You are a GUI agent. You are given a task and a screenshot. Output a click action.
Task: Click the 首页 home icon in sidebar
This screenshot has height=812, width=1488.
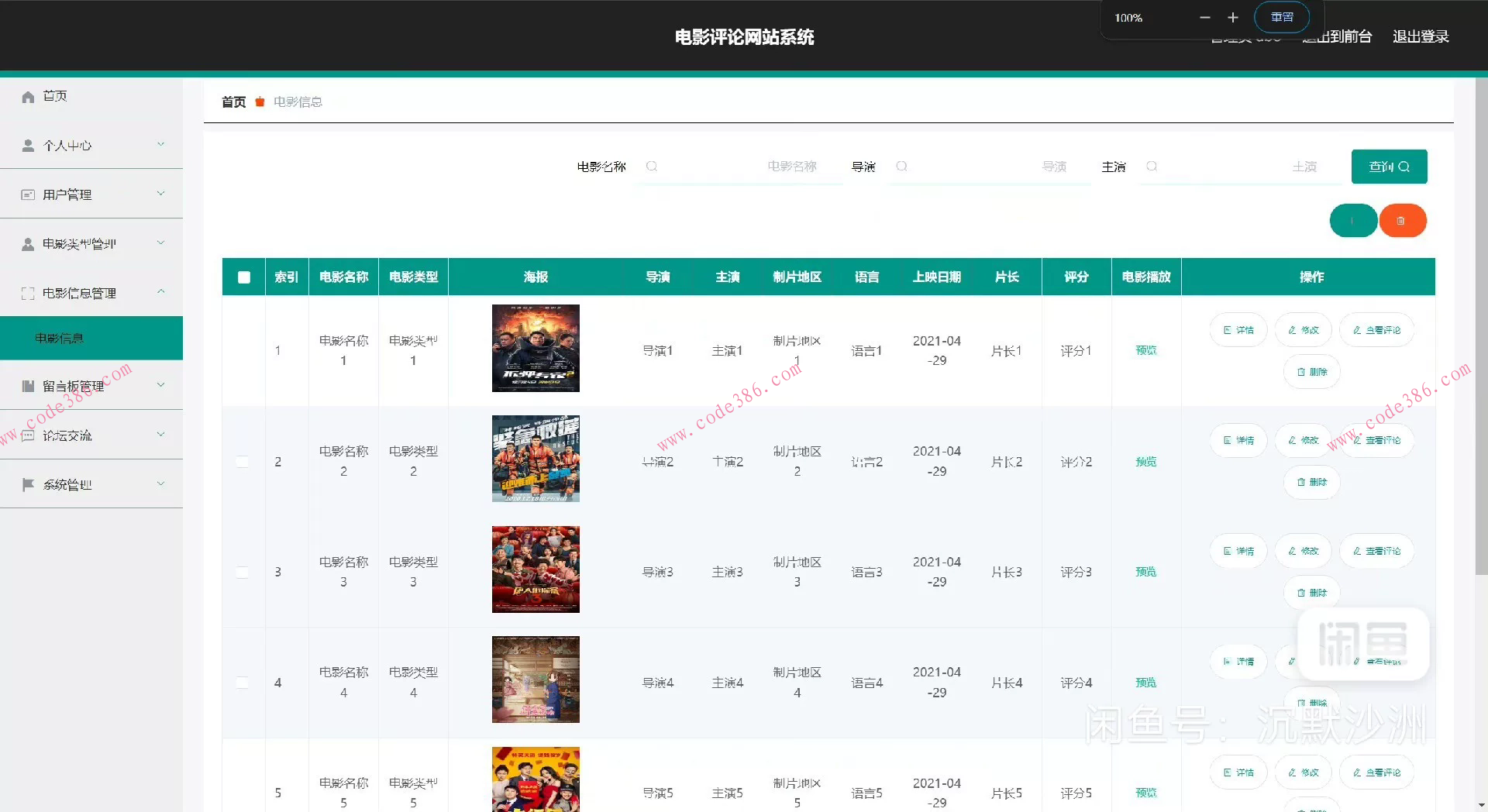(29, 96)
